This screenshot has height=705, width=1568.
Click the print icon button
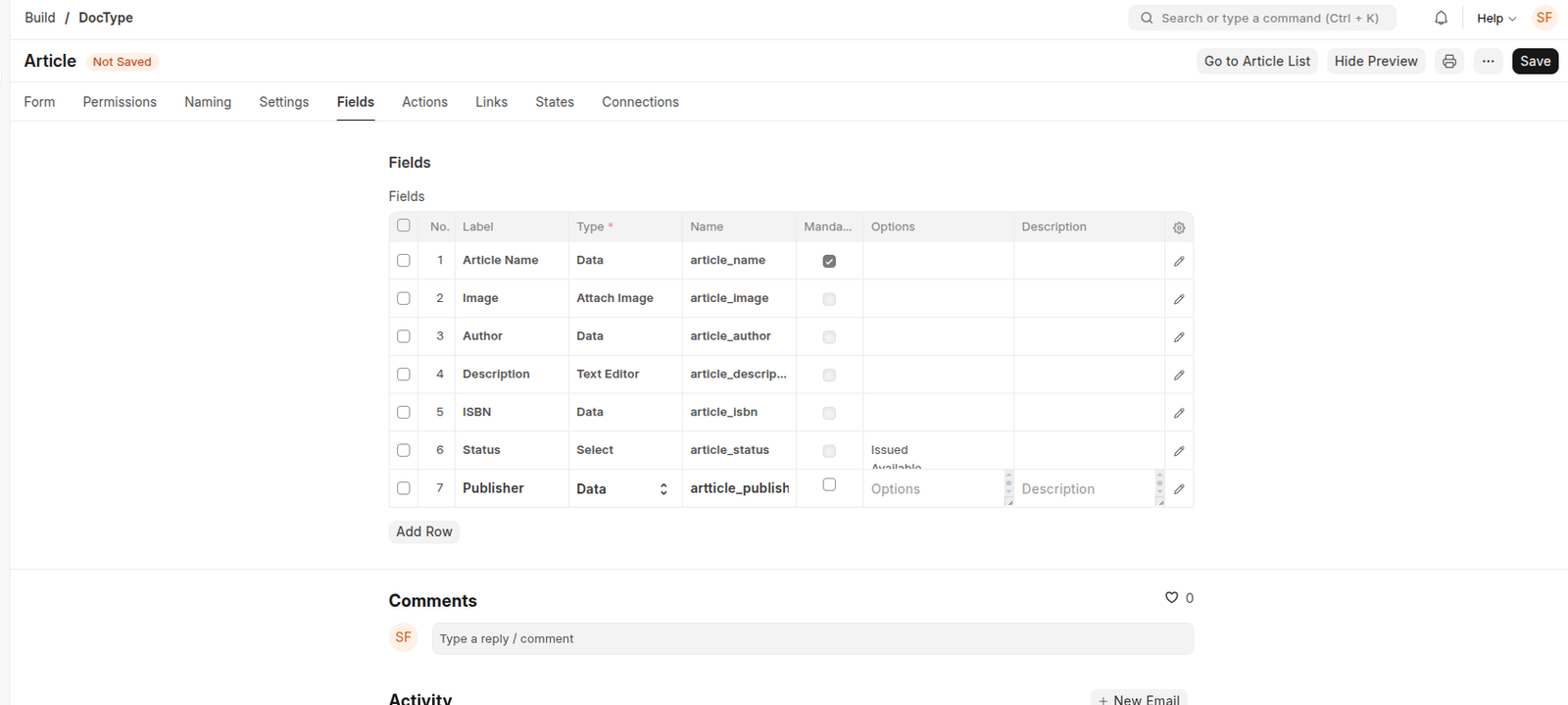tap(1448, 61)
